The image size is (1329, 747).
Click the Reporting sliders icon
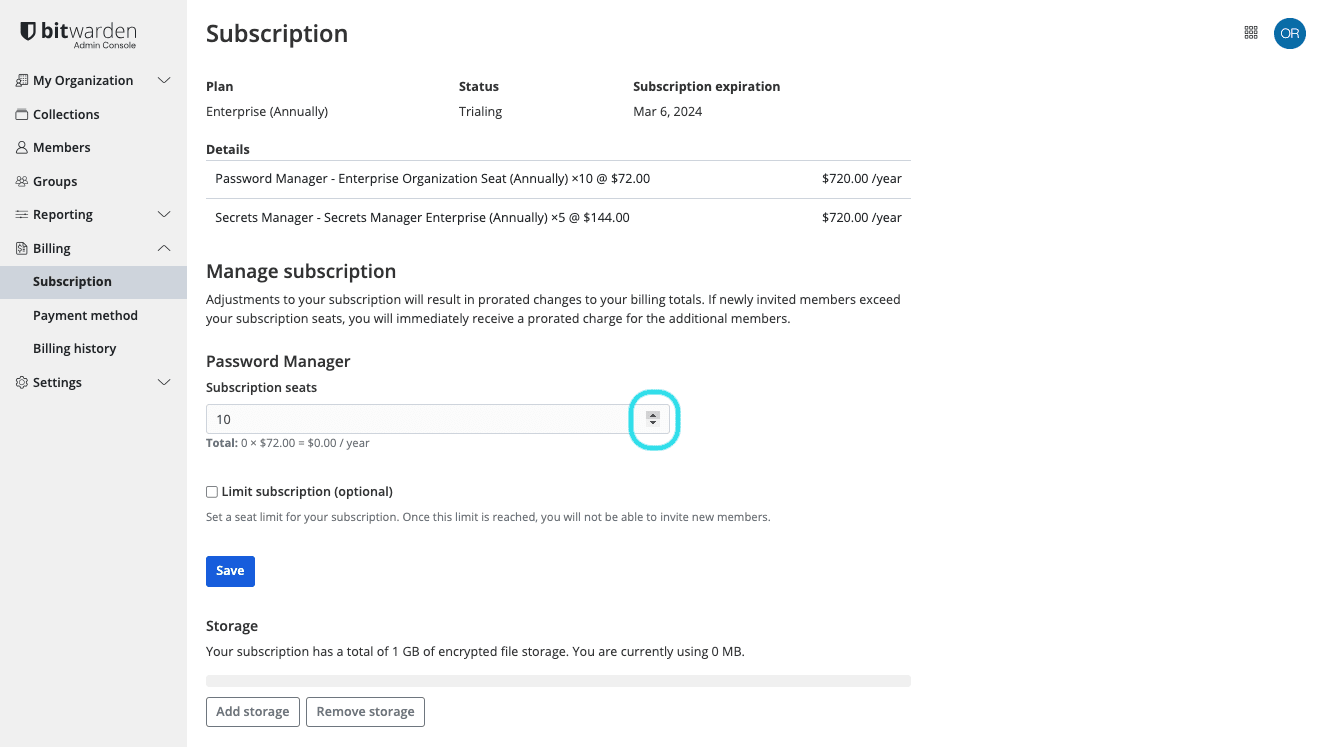[22, 215]
